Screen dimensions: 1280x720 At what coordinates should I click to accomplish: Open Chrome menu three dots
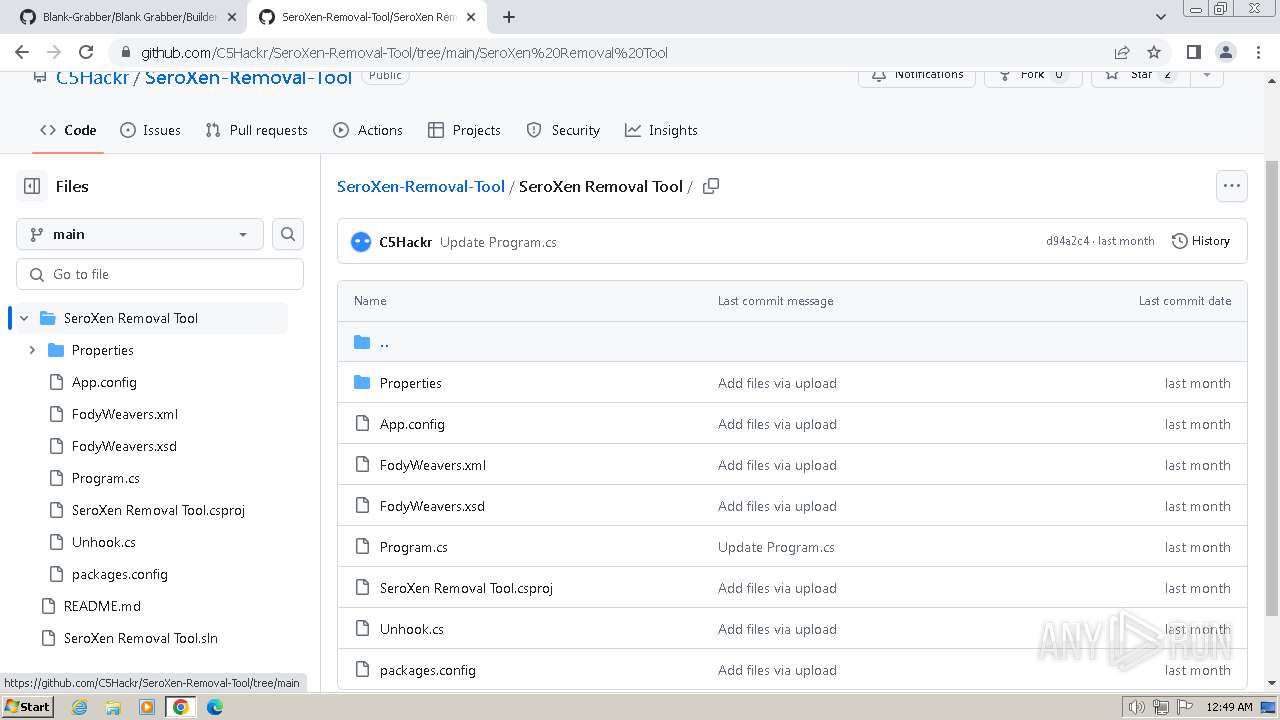(x=1258, y=52)
